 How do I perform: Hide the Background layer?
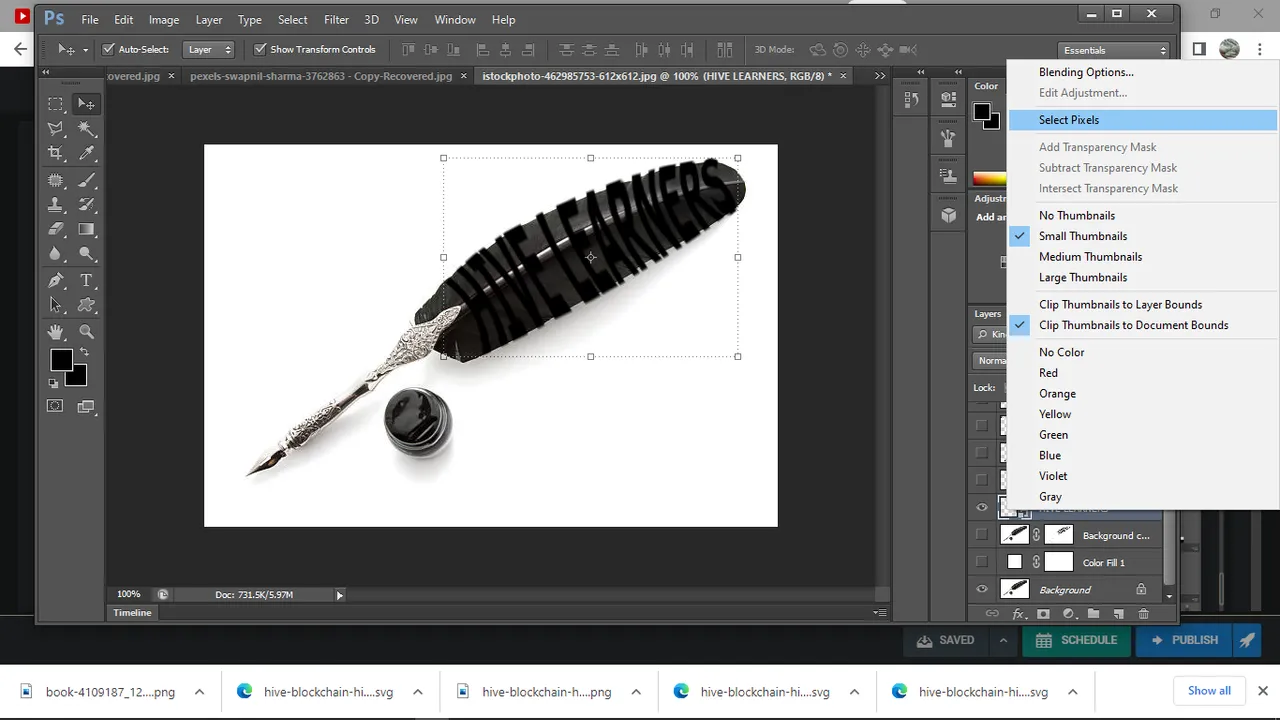click(x=982, y=590)
